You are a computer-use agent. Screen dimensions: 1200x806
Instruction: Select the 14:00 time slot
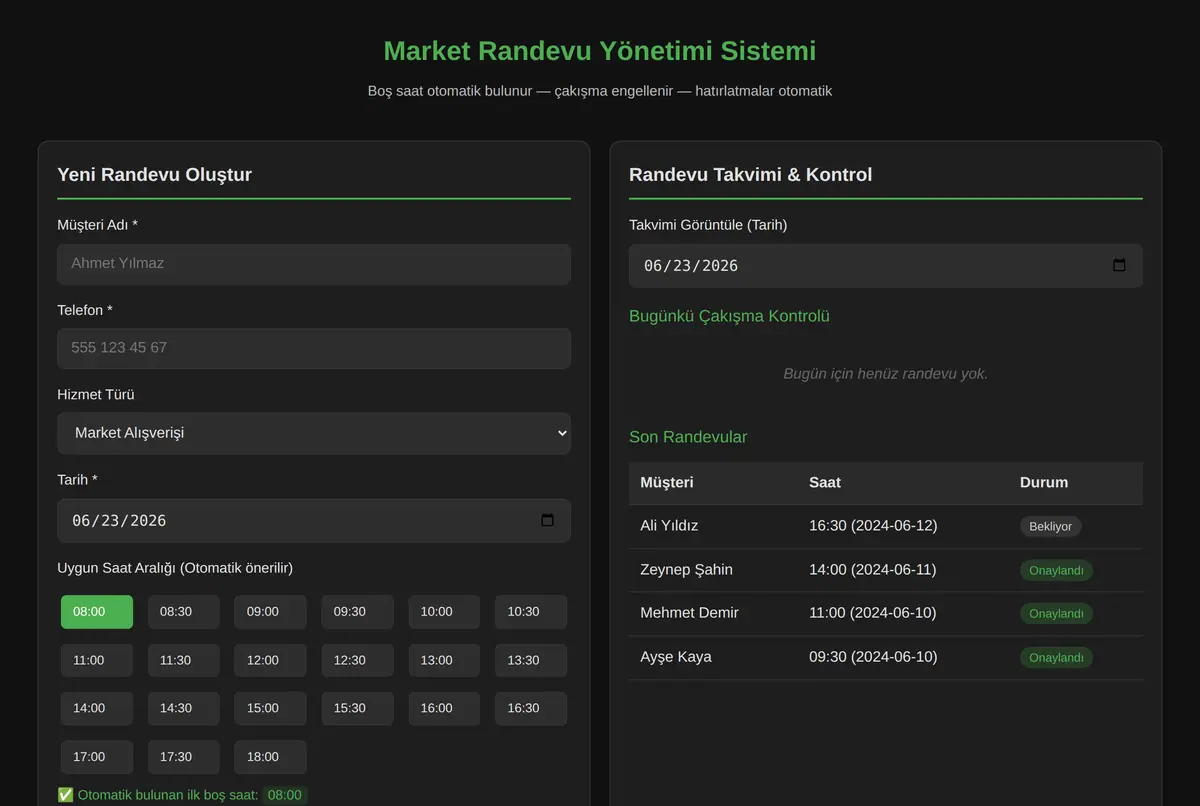[x=97, y=708]
